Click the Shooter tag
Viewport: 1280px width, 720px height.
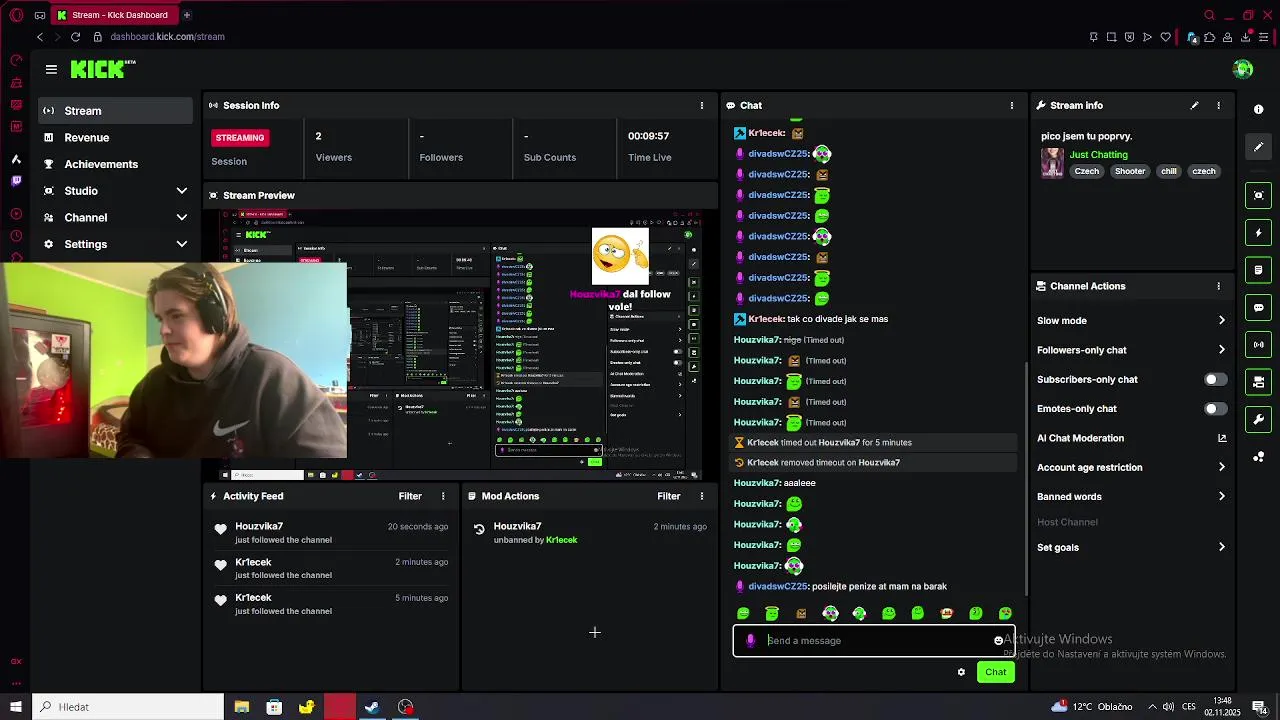1130,171
